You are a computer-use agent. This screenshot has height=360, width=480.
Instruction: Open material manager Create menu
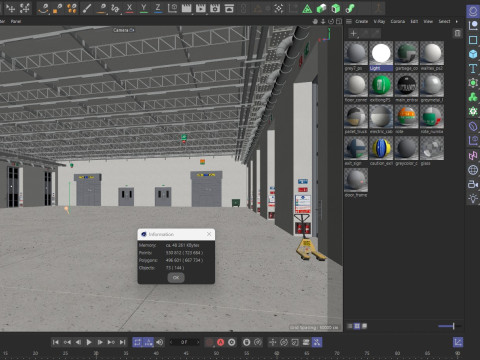[x=362, y=21]
